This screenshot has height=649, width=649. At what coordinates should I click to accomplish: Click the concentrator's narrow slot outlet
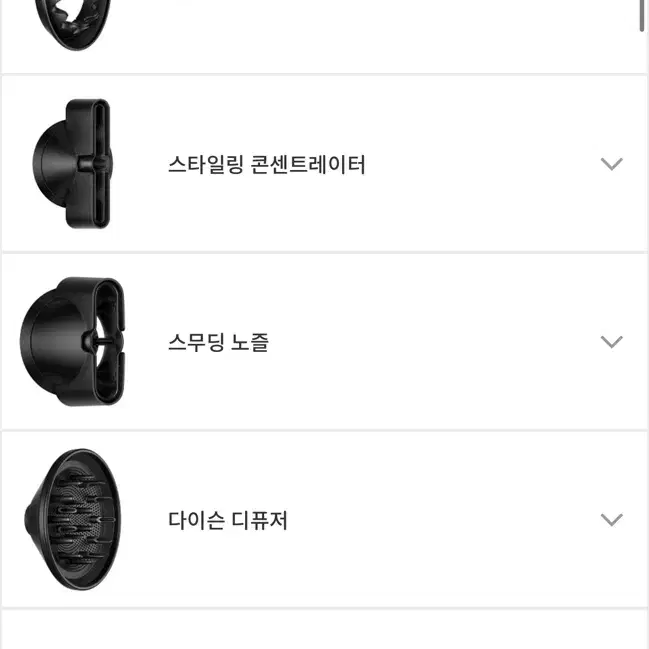coord(99,164)
